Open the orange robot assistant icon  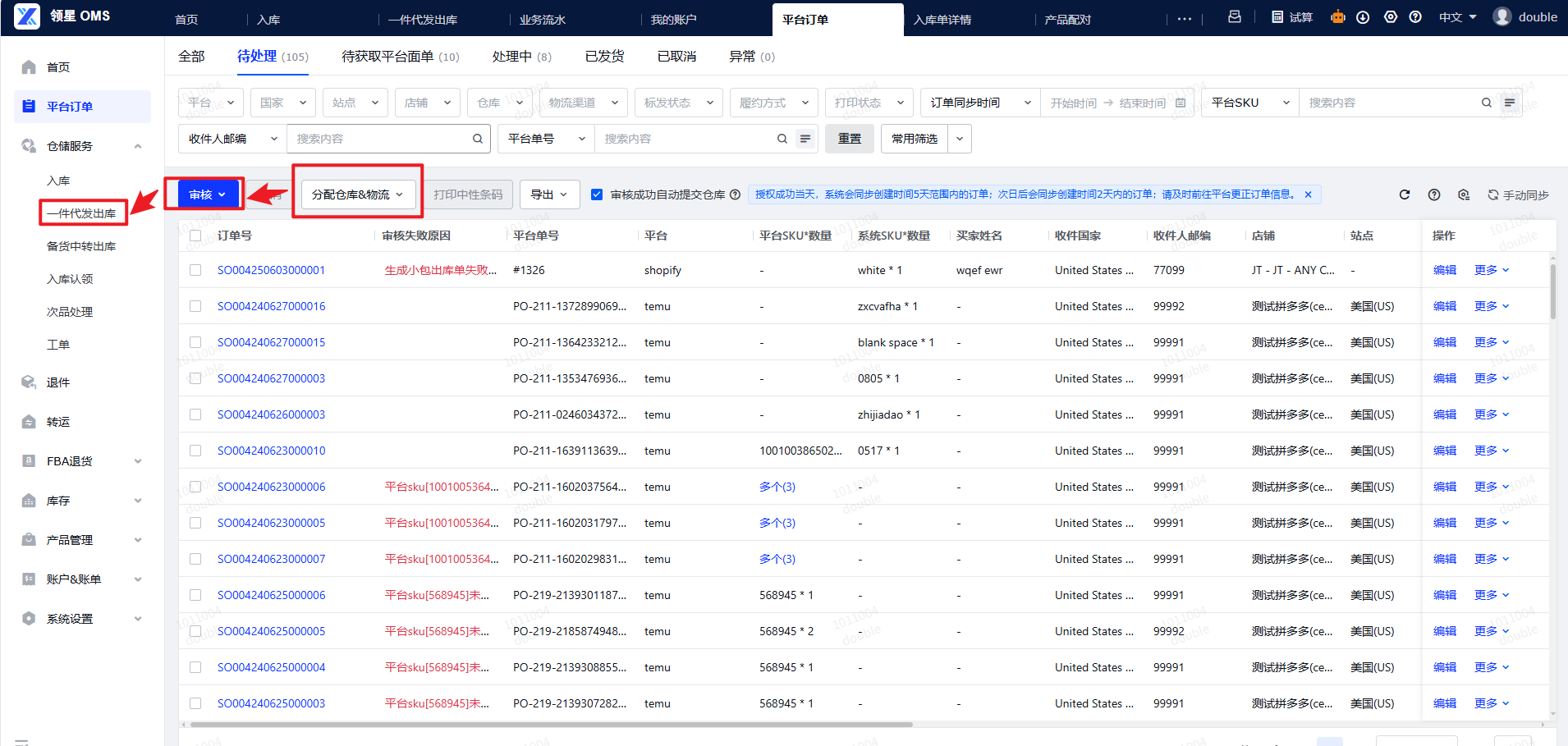coord(1338,17)
